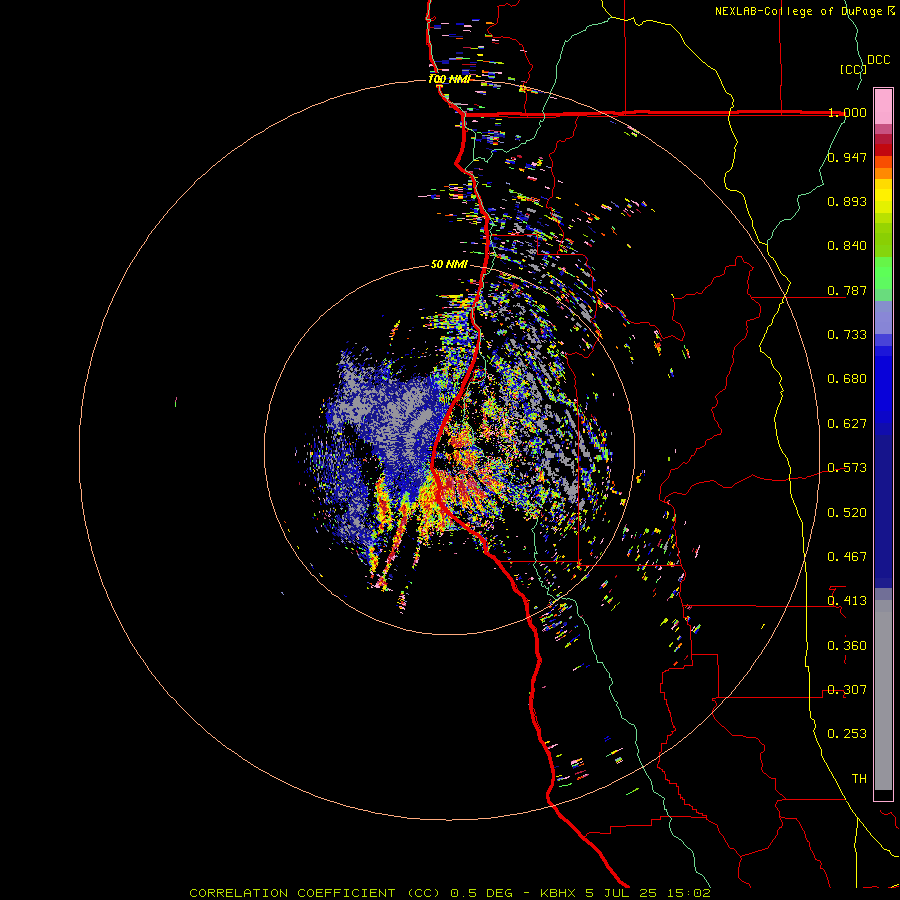Screen dimensions: 900x900
Task: Click the 0.5 DEG elevation angle text
Action: pos(481,893)
